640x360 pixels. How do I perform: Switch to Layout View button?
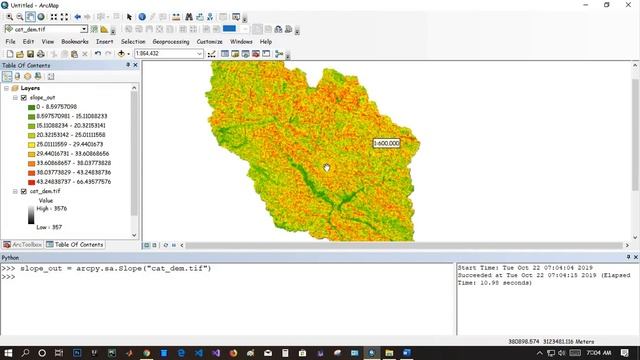[x=155, y=245]
